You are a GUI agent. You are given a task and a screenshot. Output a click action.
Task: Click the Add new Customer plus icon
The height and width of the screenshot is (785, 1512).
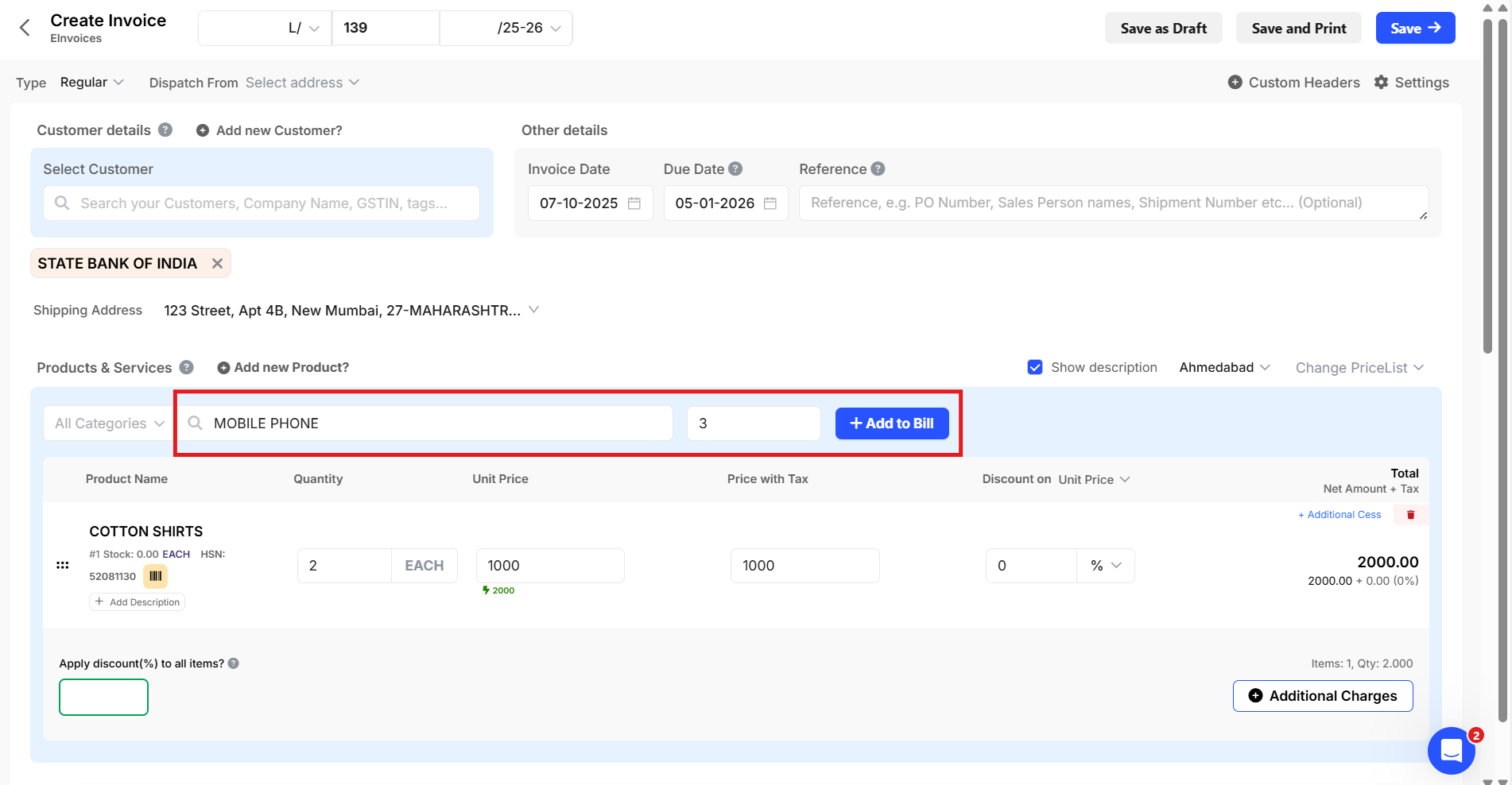click(x=203, y=130)
